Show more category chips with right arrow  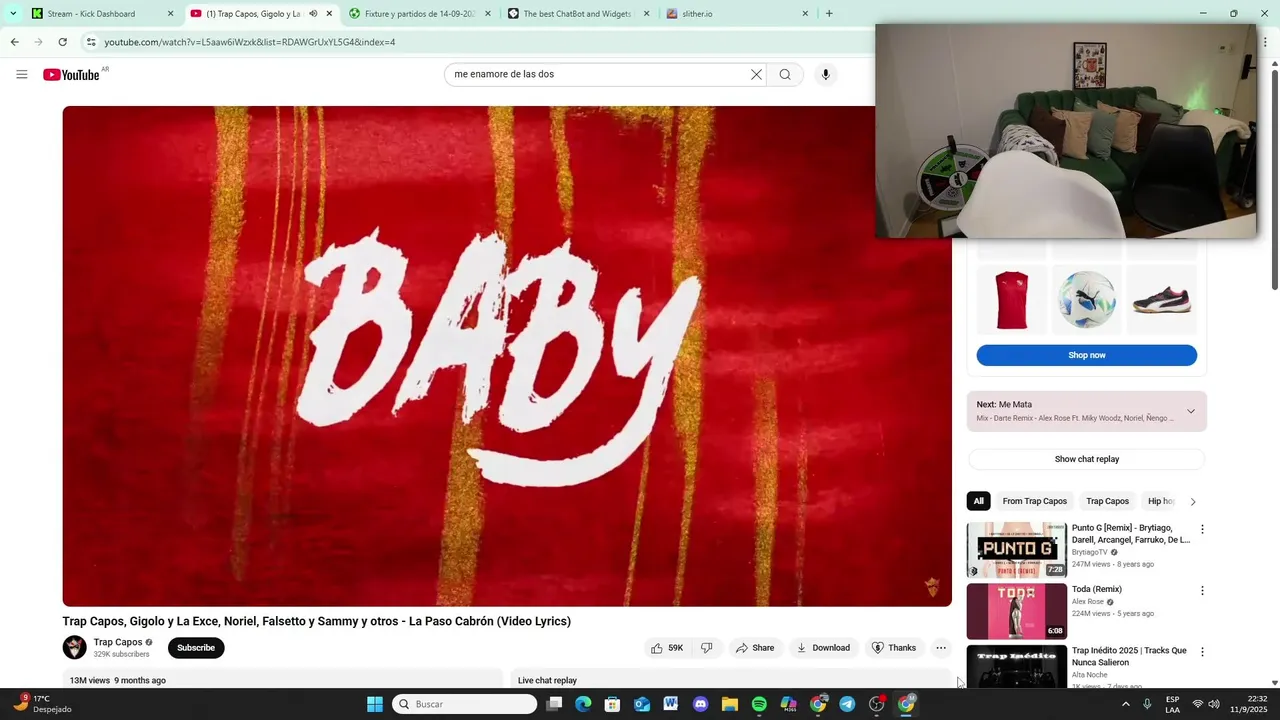click(x=1192, y=502)
